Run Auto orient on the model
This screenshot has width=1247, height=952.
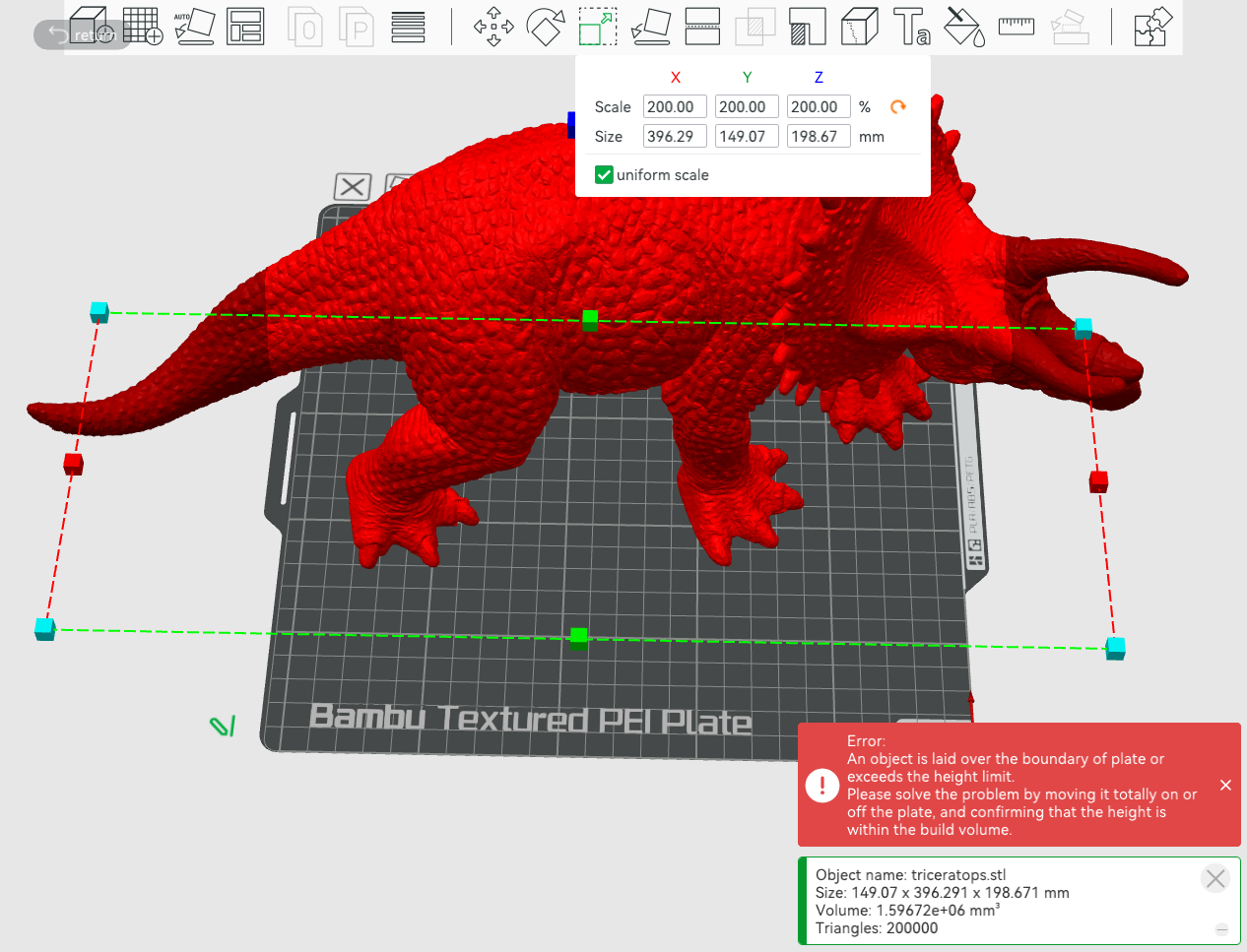[194, 26]
